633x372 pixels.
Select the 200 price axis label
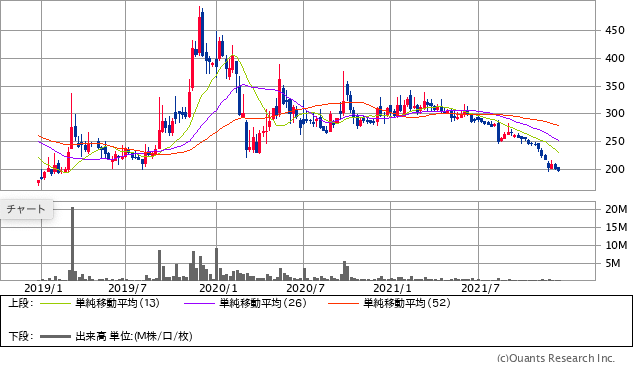(614, 169)
